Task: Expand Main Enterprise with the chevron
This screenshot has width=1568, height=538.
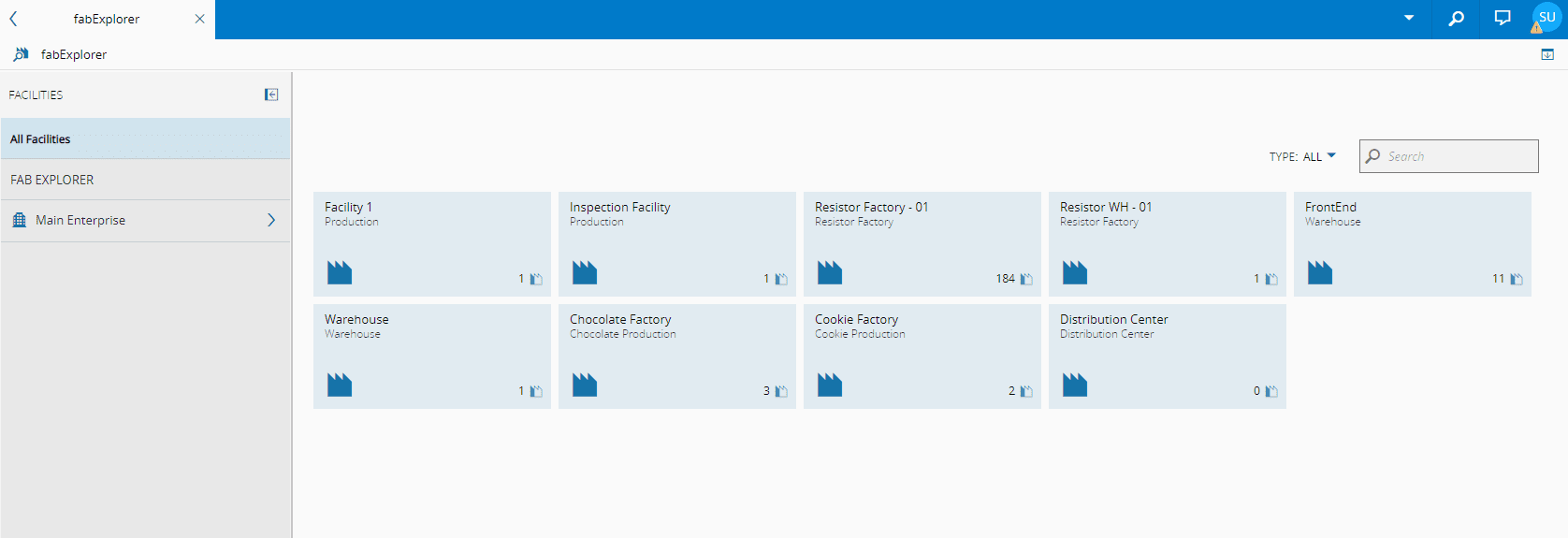Action: (271, 220)
